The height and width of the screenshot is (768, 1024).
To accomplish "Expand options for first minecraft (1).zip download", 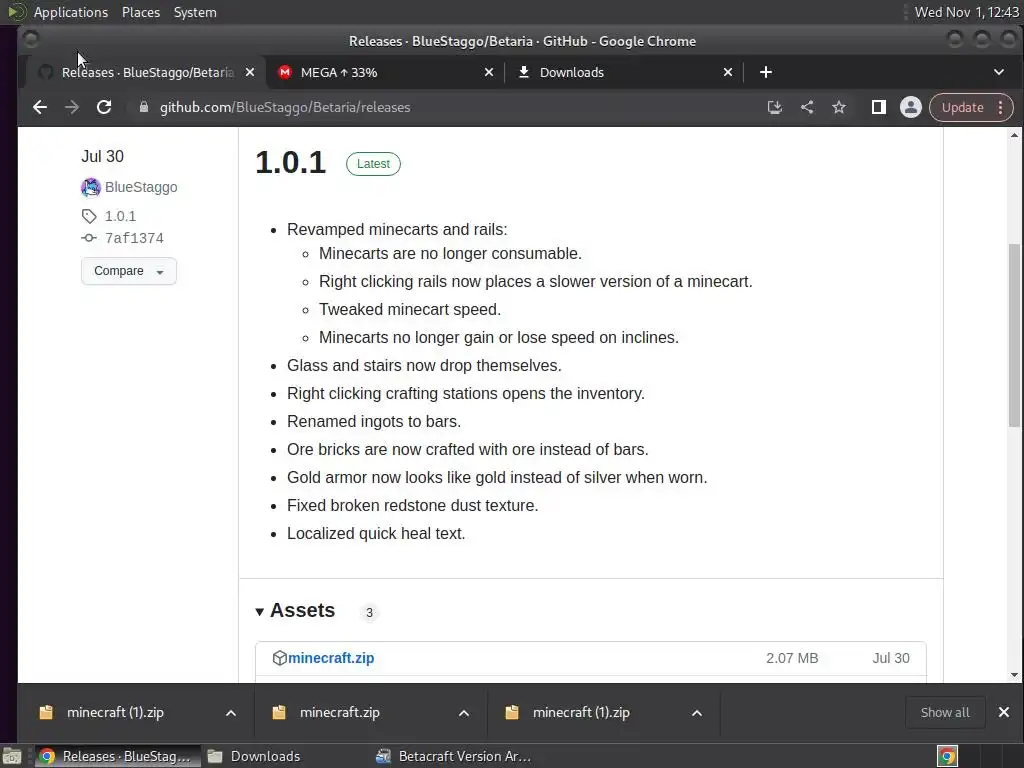I will 231,713.
